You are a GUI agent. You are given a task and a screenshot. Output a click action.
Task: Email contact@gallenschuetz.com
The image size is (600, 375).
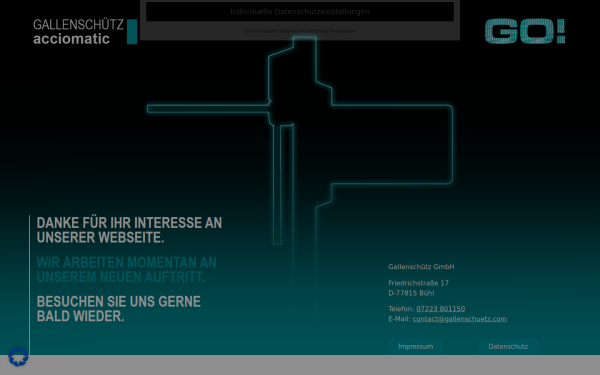click(460, 319)
